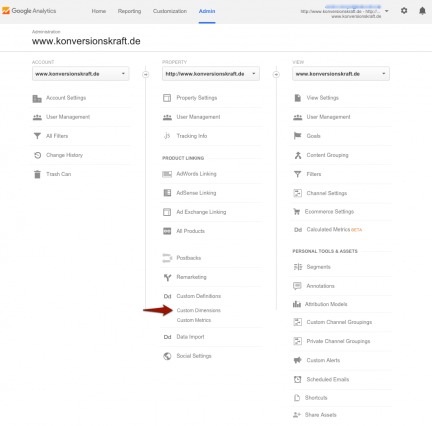Expand the View selector dropdown

point(341,74)
